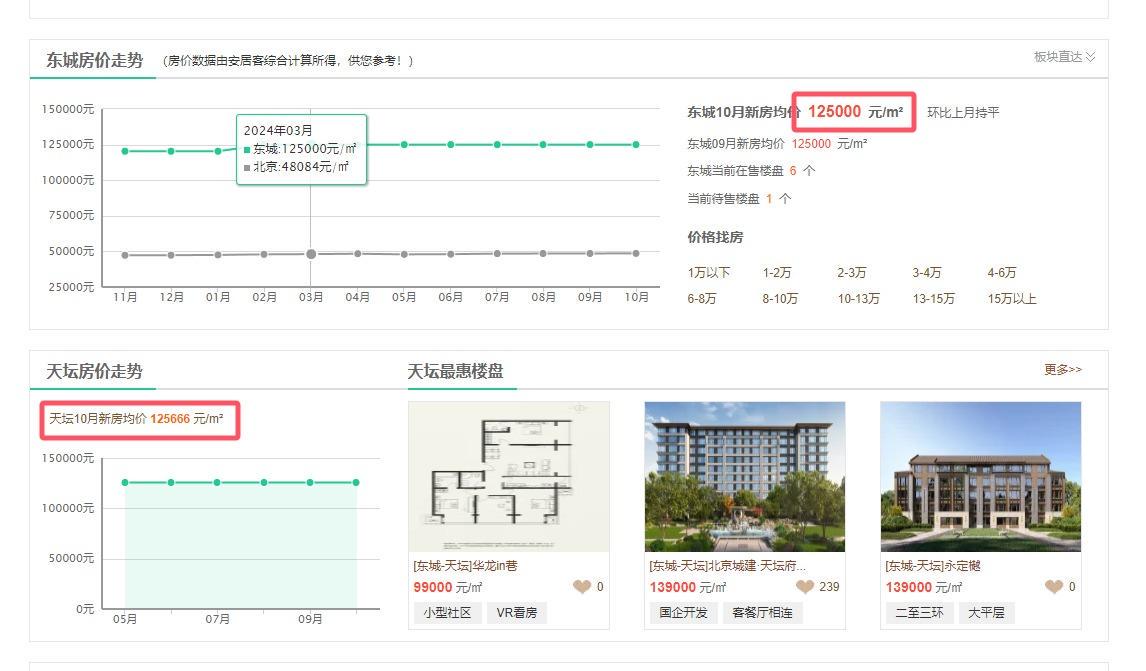1146x671 pixels.
Task: Expand the 板块直达 dropdown
Action: pos(1064,57)
